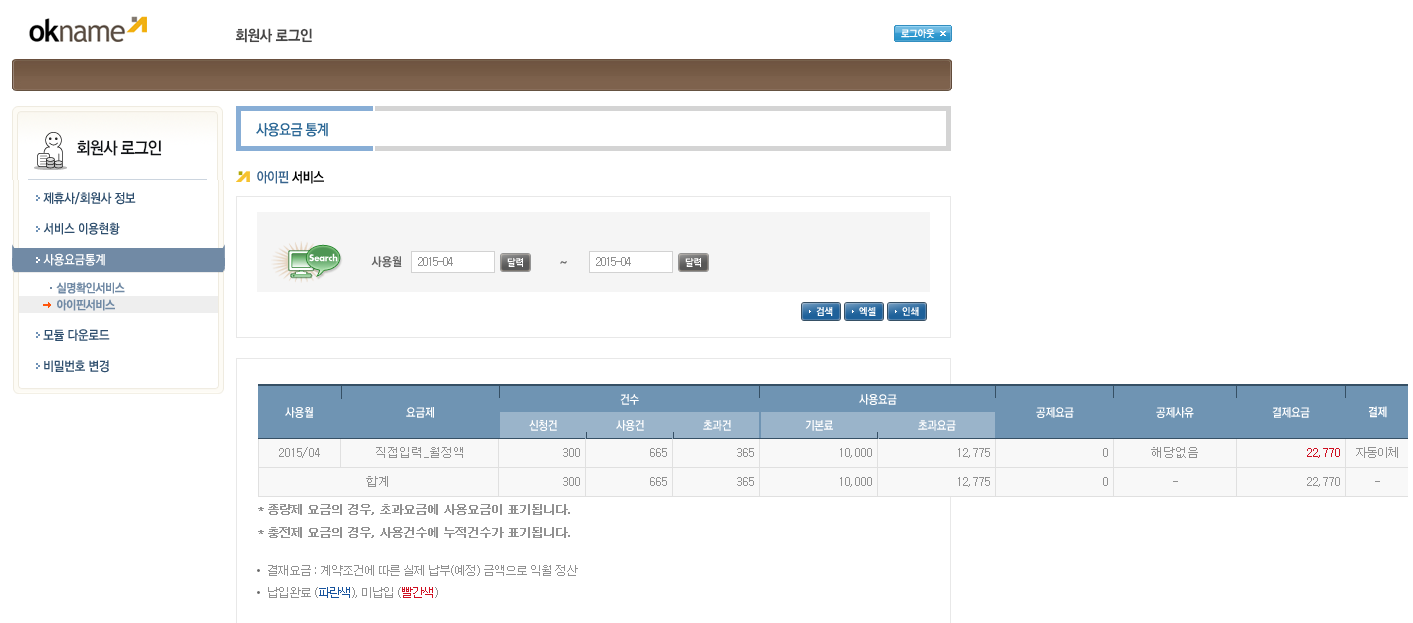Click the green Search monitor icon
The image size is (1413, 623).
[x=310, y=262]
